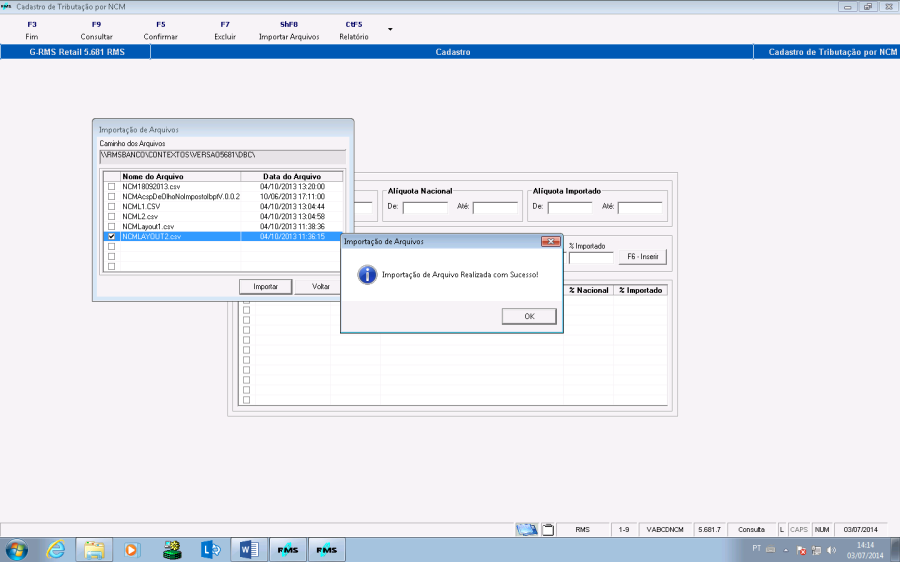This screenshot has width=900, height=562.
Task: Click the keyboard icon next to PT
Action: pyautogui.click(x=770, y=549)
